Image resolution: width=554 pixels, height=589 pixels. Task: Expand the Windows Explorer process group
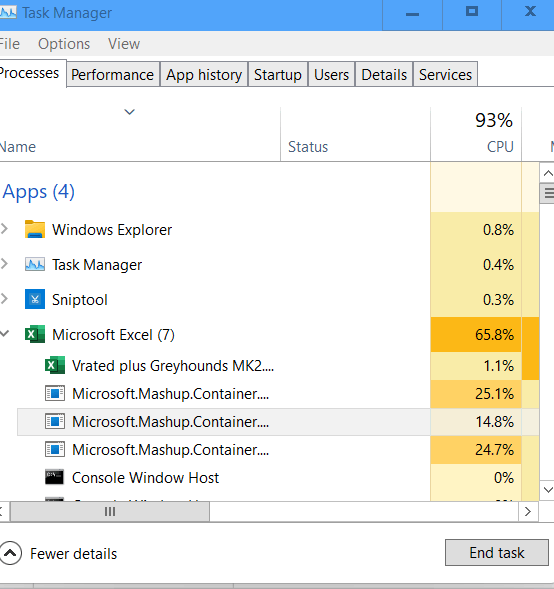click(x=5, y=229)
